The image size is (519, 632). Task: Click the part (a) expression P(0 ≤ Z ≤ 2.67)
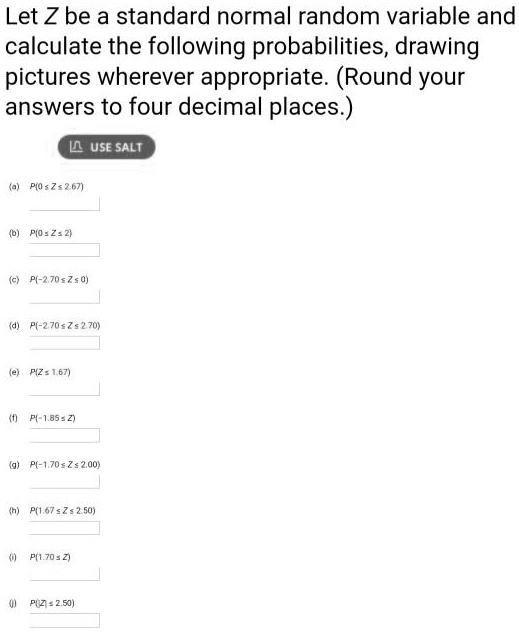point(57,186)
